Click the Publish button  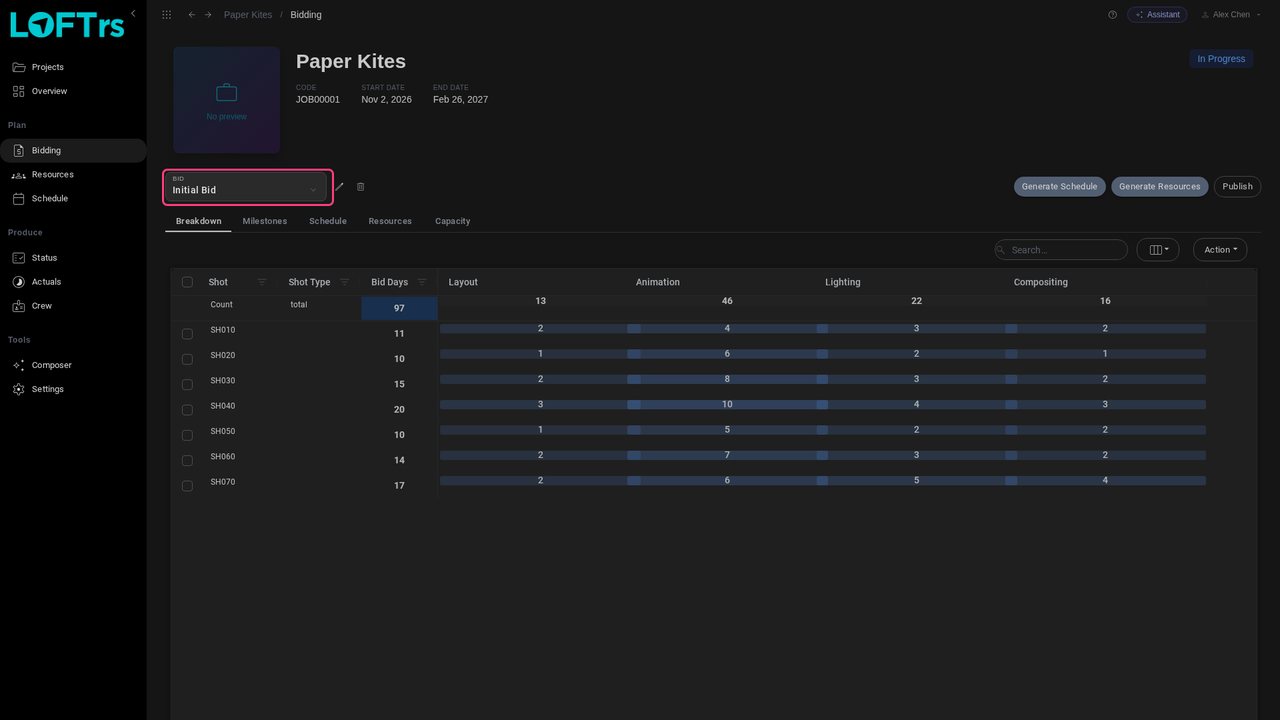(1237, 187)
